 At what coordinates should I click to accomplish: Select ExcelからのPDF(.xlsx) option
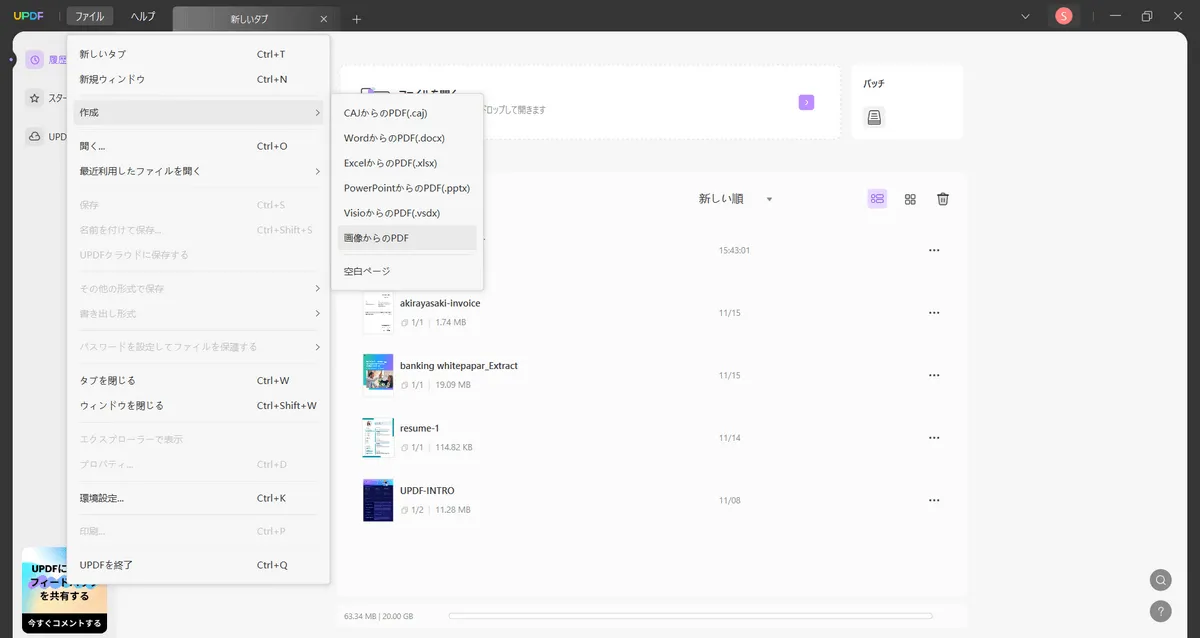(x=407, y=163)
